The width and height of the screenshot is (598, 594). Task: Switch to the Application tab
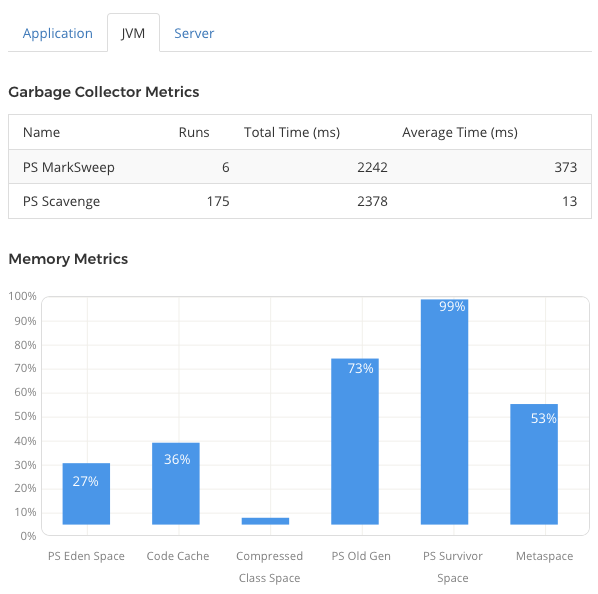[x=58, y=34]
